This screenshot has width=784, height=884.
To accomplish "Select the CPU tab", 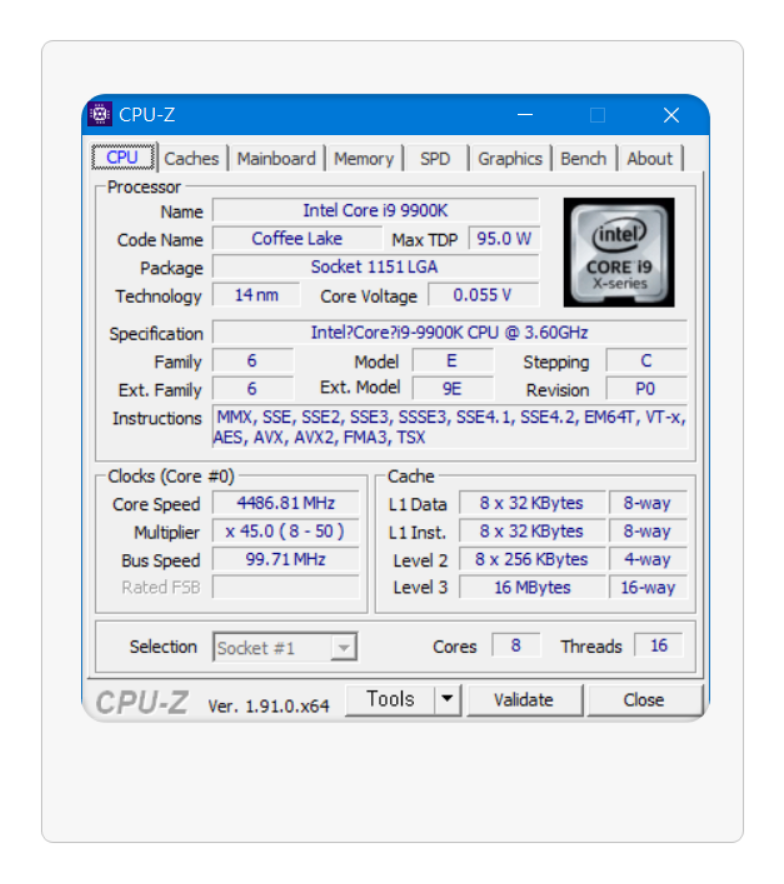I will coord(122,157).
